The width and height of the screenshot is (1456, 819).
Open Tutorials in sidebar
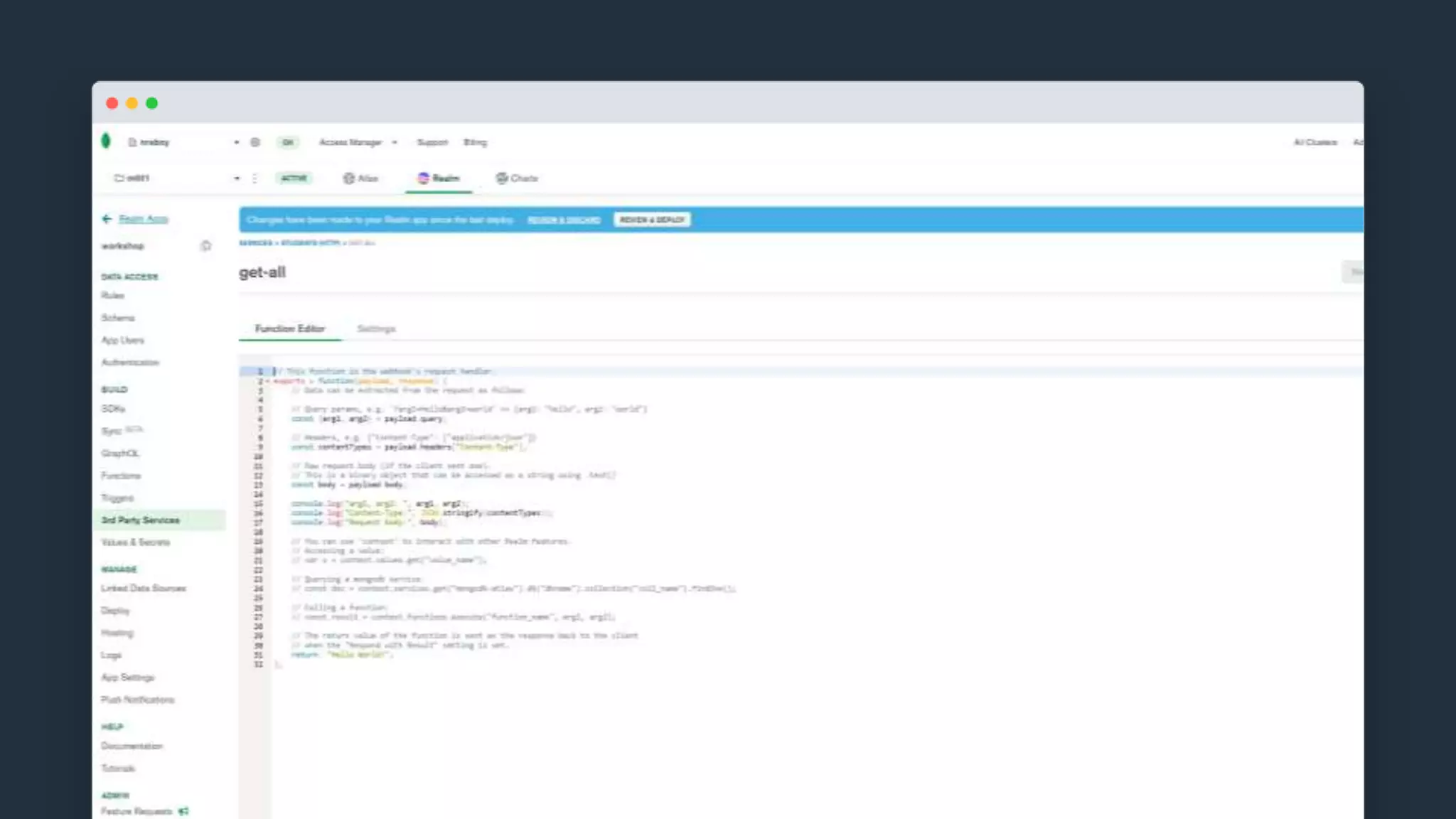[x=118, y=769]
